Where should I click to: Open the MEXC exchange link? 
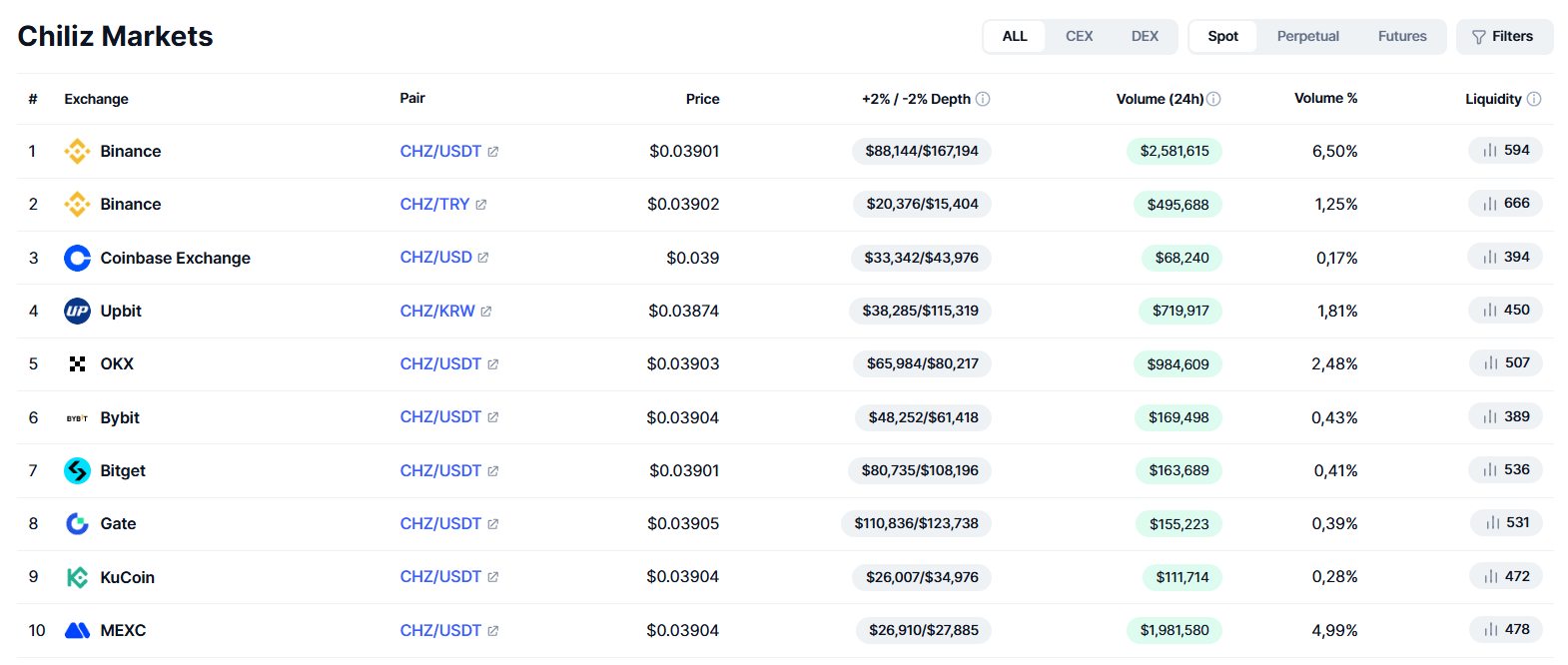click(123, 630)
